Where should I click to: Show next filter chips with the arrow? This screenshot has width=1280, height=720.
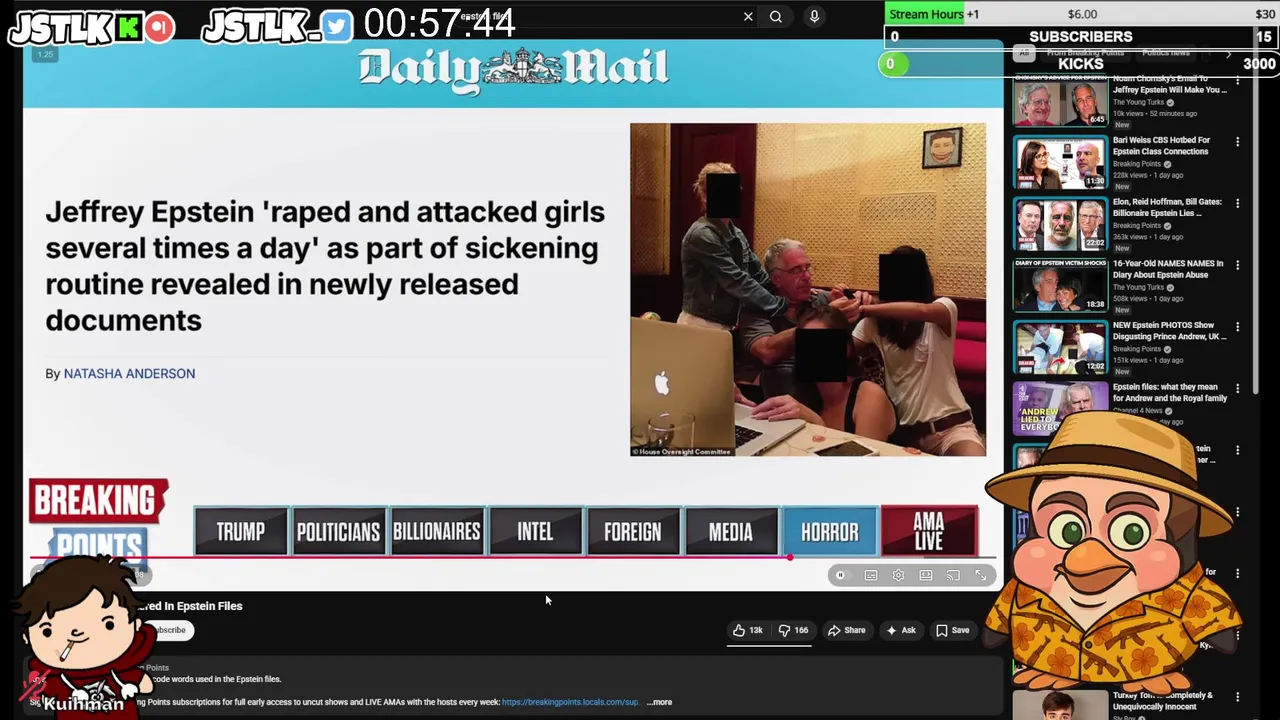[x=1228, y=53]
